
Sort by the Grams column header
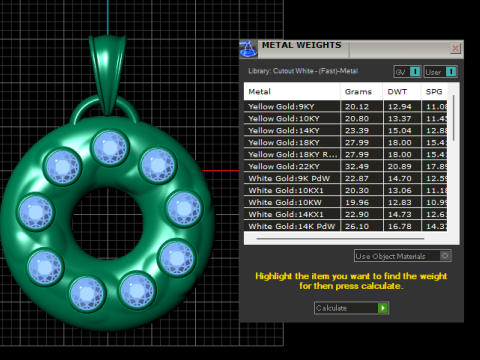tap(362, 92)
